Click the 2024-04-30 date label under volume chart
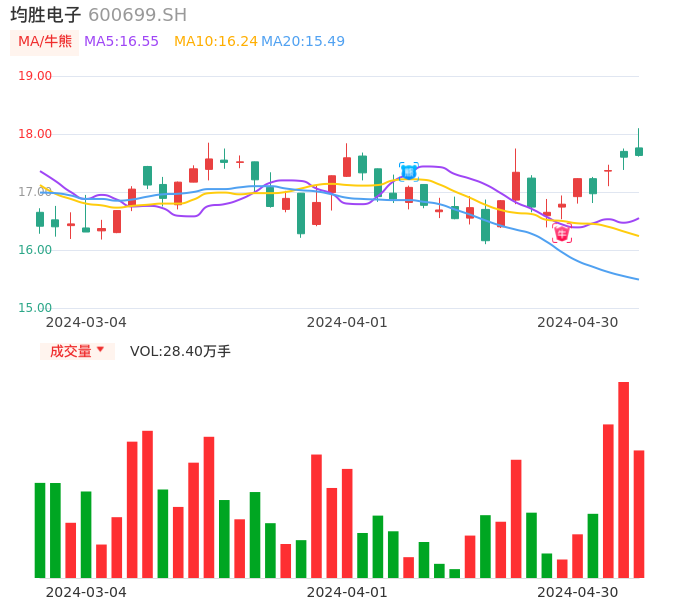Viewport: 686px width, 606px height. point(577,592)
